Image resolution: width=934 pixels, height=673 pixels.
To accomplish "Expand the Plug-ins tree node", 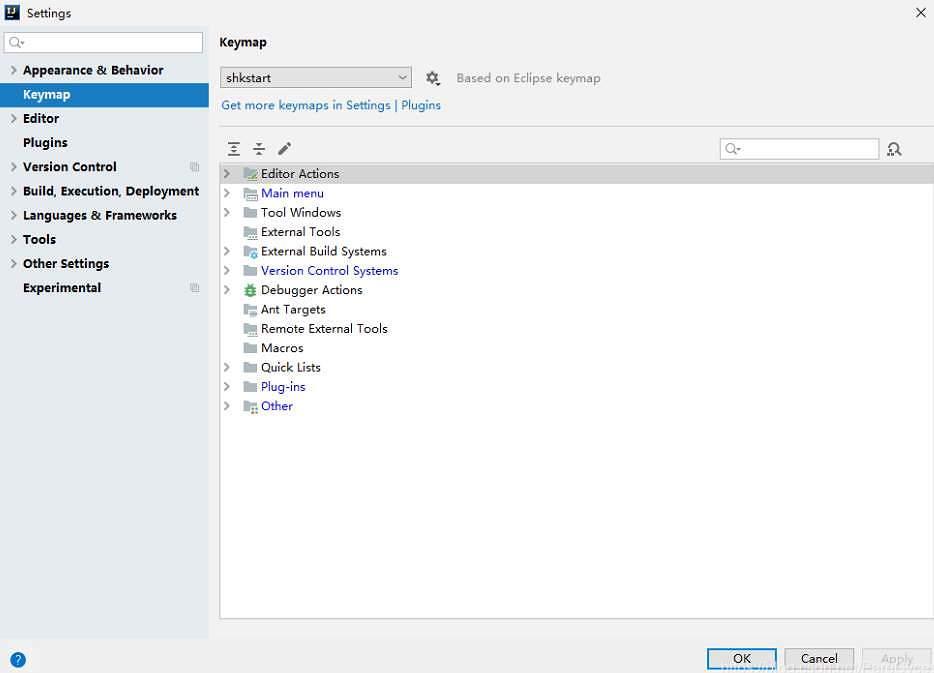I will (x=227, y=387).
